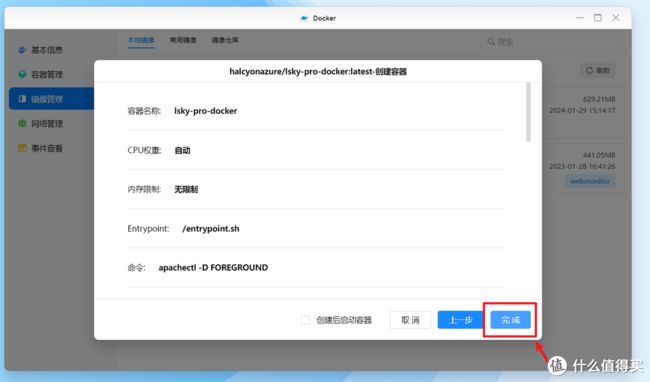This screenshot has width=650, height=382.
Task: Open 容器管理 in the sidebar
Action: [x=47, y=75]
